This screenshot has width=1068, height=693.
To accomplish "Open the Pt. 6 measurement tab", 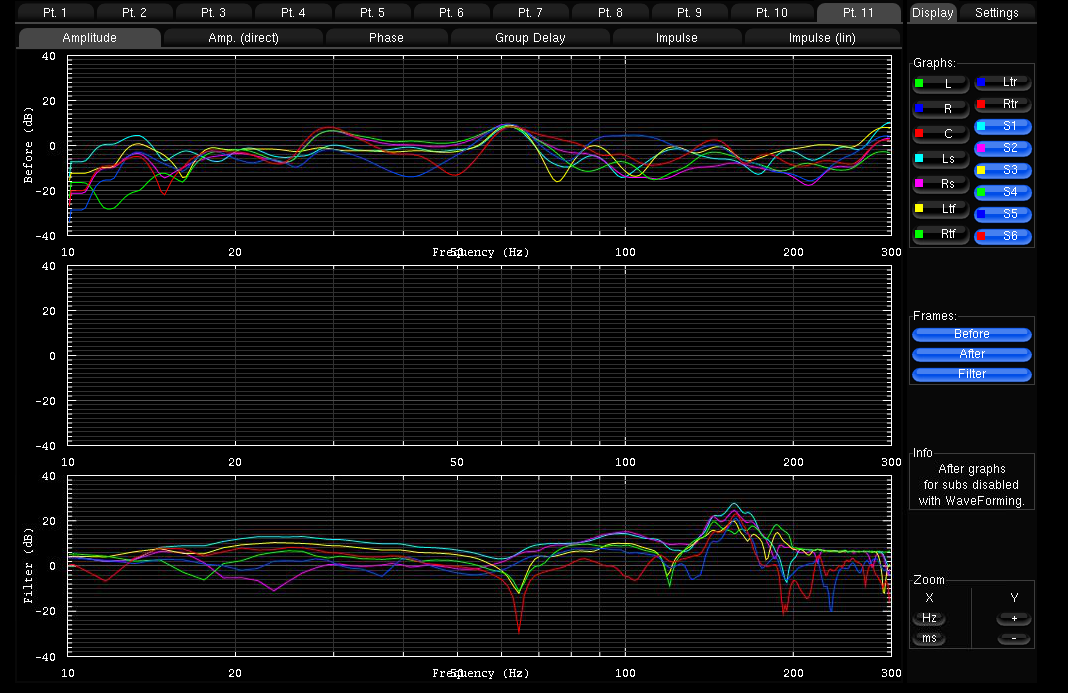I will click(x=453, y=13).
